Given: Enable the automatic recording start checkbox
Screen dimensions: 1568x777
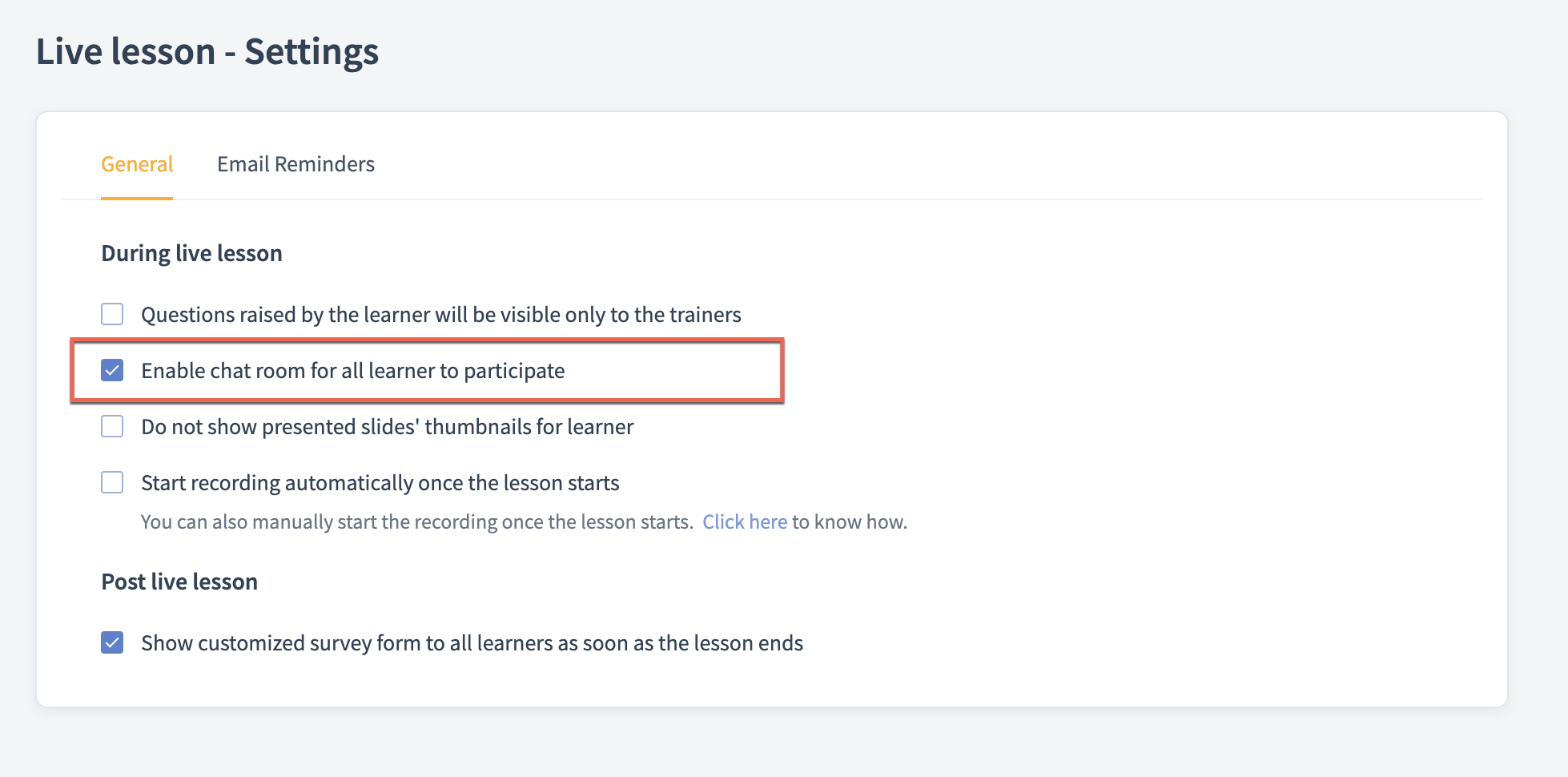Looking at the screenshot, I should click(112, 482).
